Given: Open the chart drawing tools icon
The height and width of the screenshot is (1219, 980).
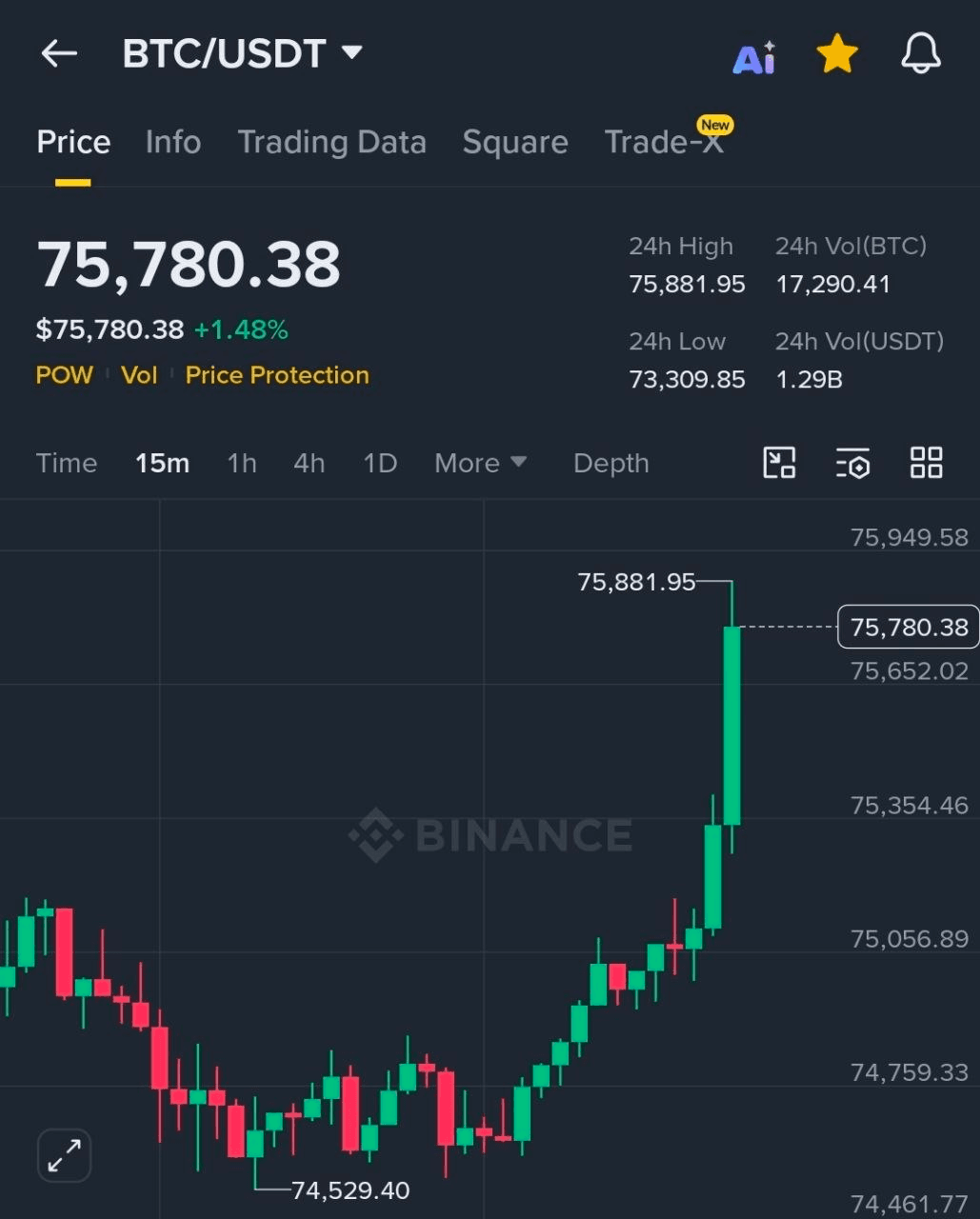Looking at the screenshot, I should tap(779, 463).
